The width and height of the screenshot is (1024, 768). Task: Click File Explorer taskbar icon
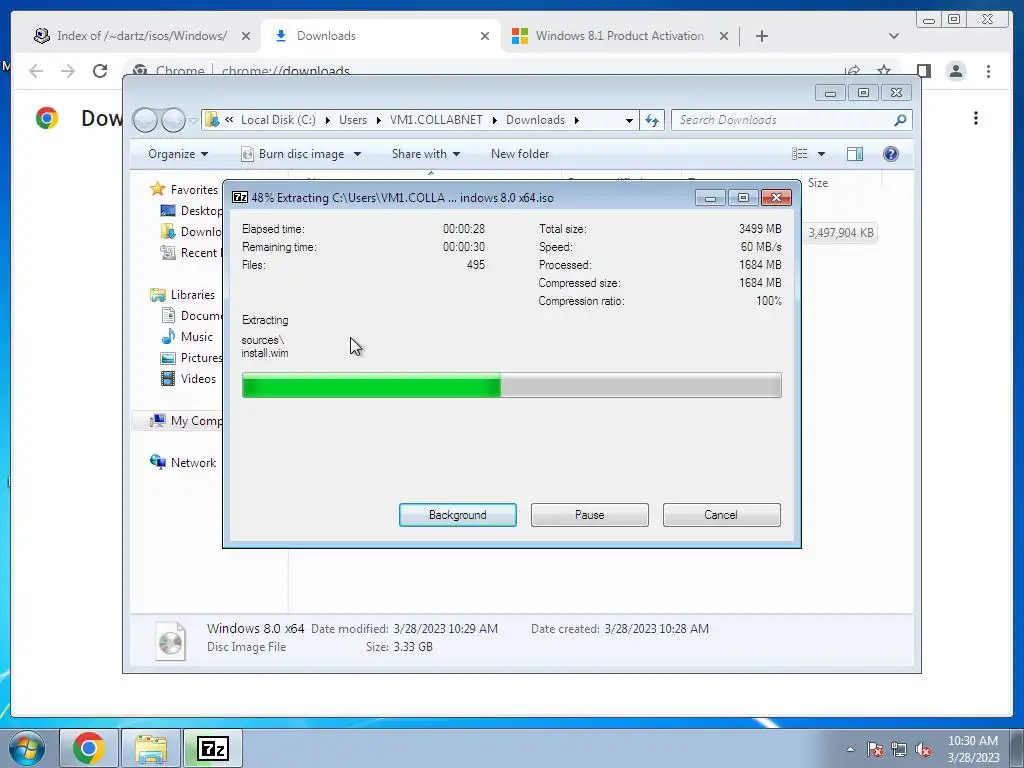(x=151, y=748)
